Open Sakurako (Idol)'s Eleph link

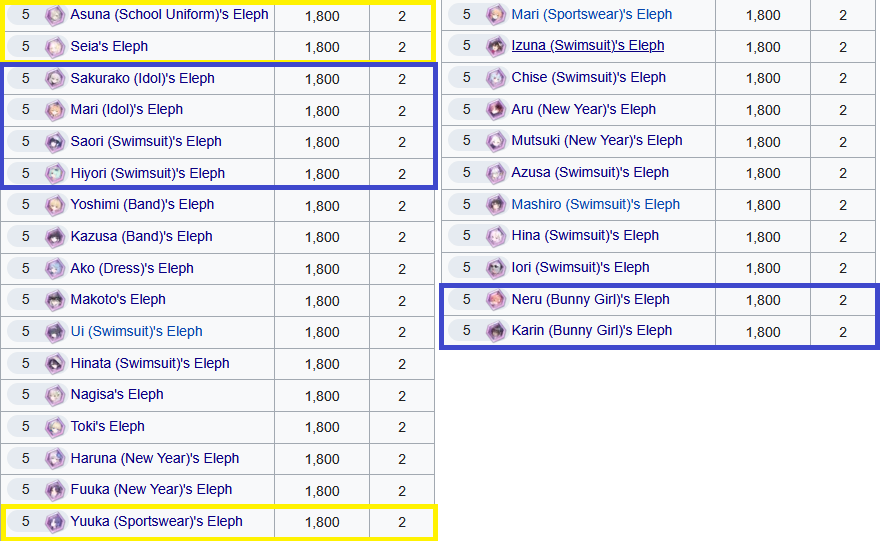tap(143, 78)
